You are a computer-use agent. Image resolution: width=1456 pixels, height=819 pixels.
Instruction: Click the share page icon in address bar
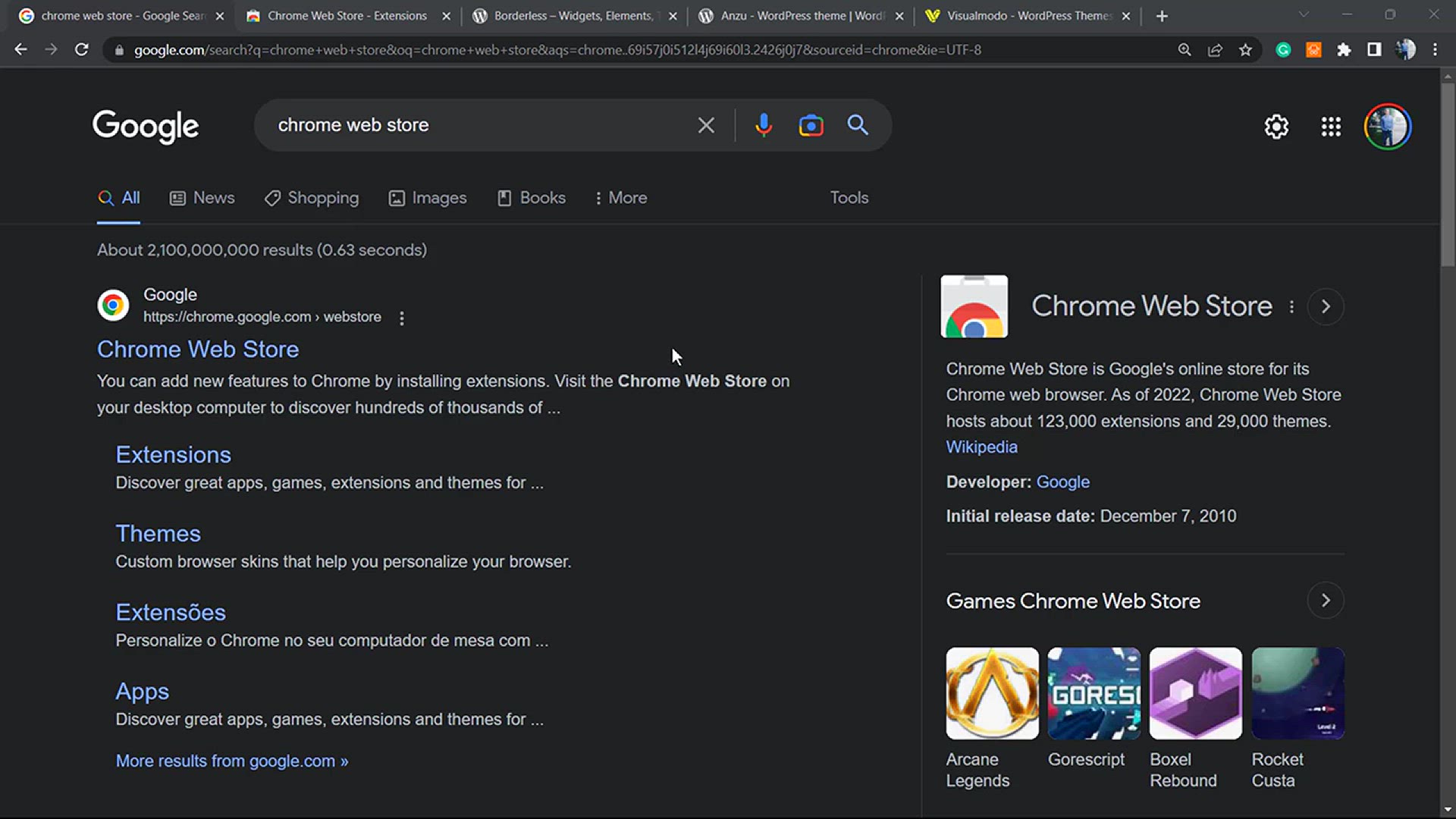[1215, 50]
